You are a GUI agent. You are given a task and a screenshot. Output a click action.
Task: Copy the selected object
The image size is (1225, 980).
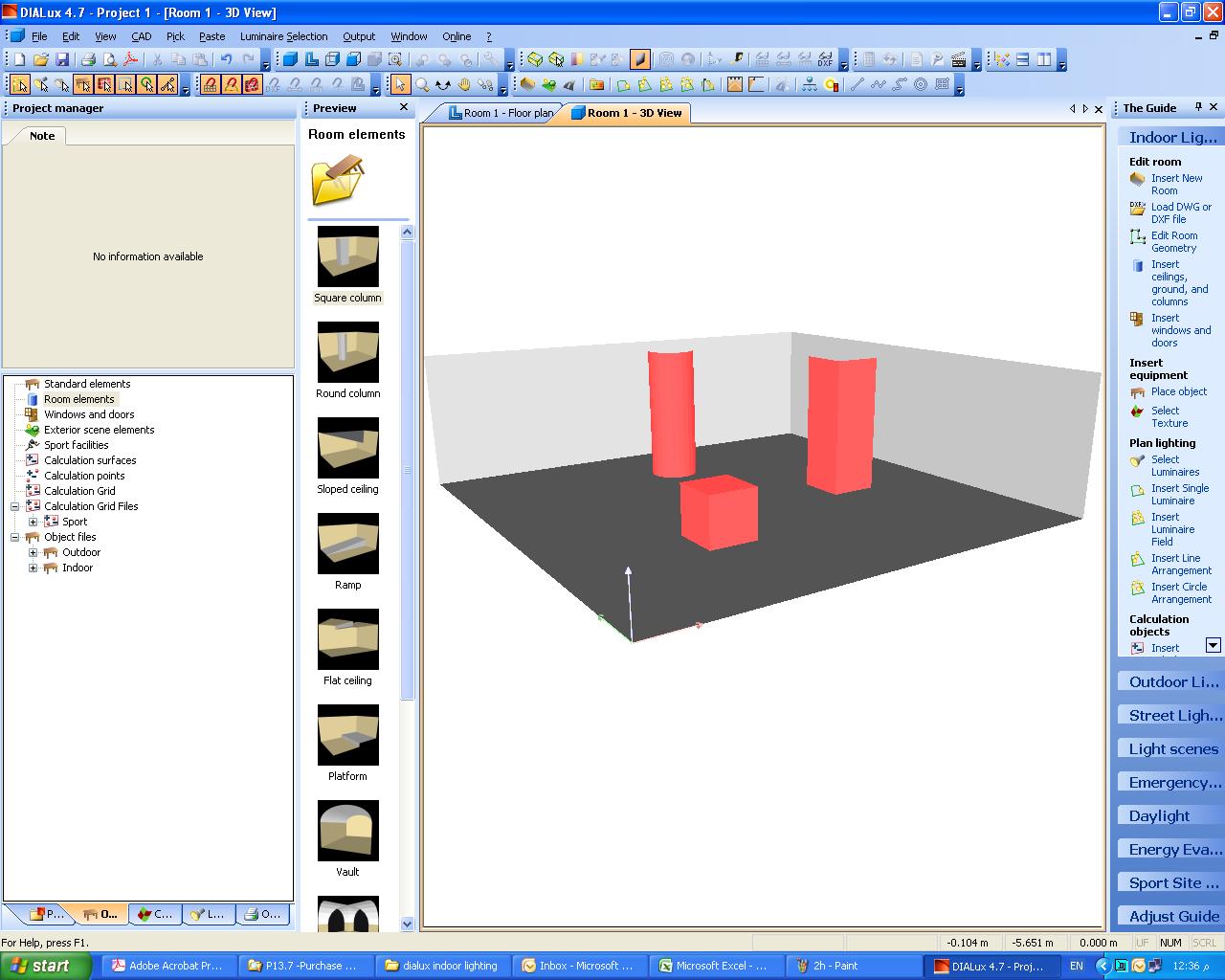tap(176, 58)
